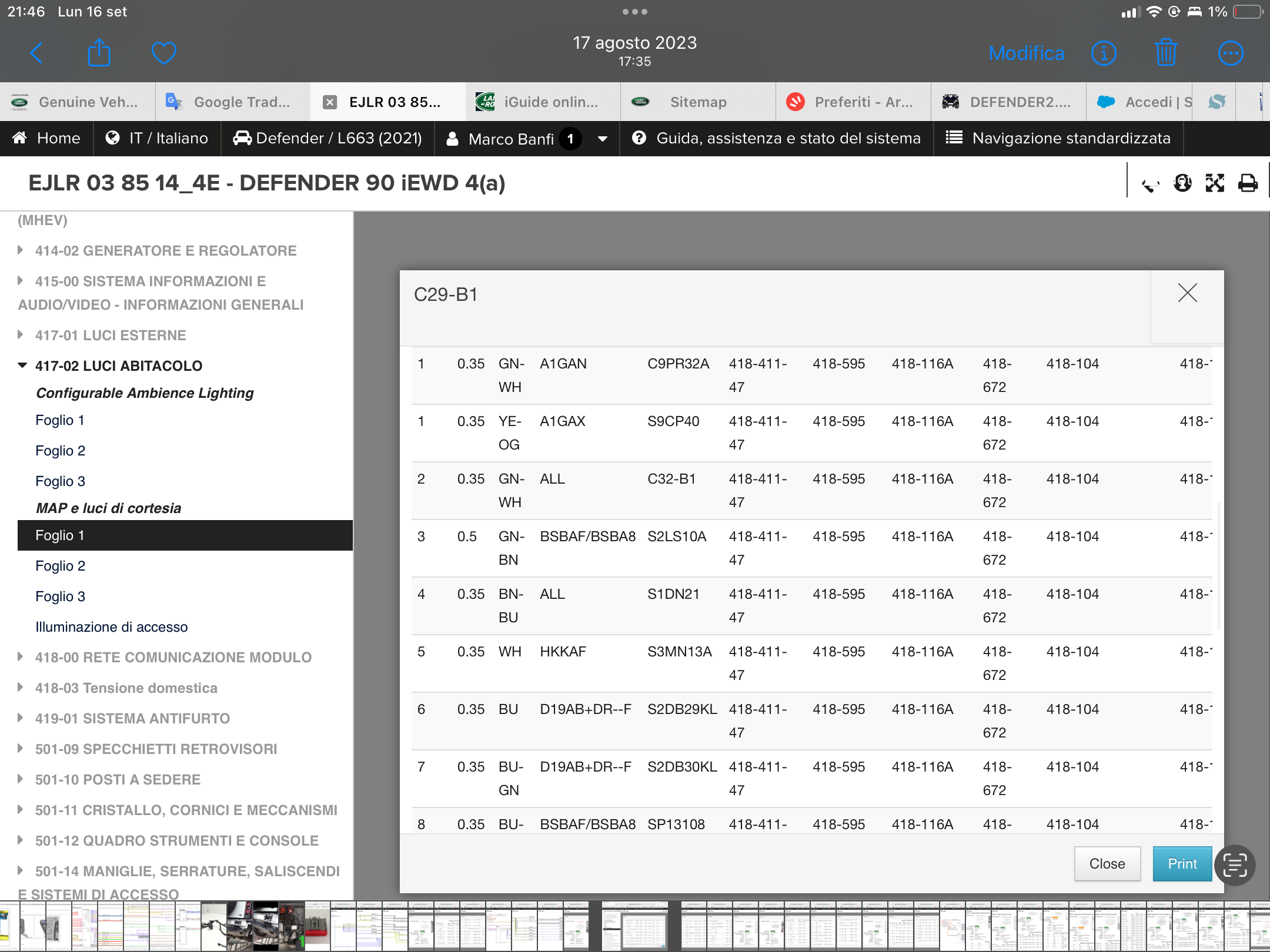Open Navigazione standardizzata menu

coord(1058,138)
